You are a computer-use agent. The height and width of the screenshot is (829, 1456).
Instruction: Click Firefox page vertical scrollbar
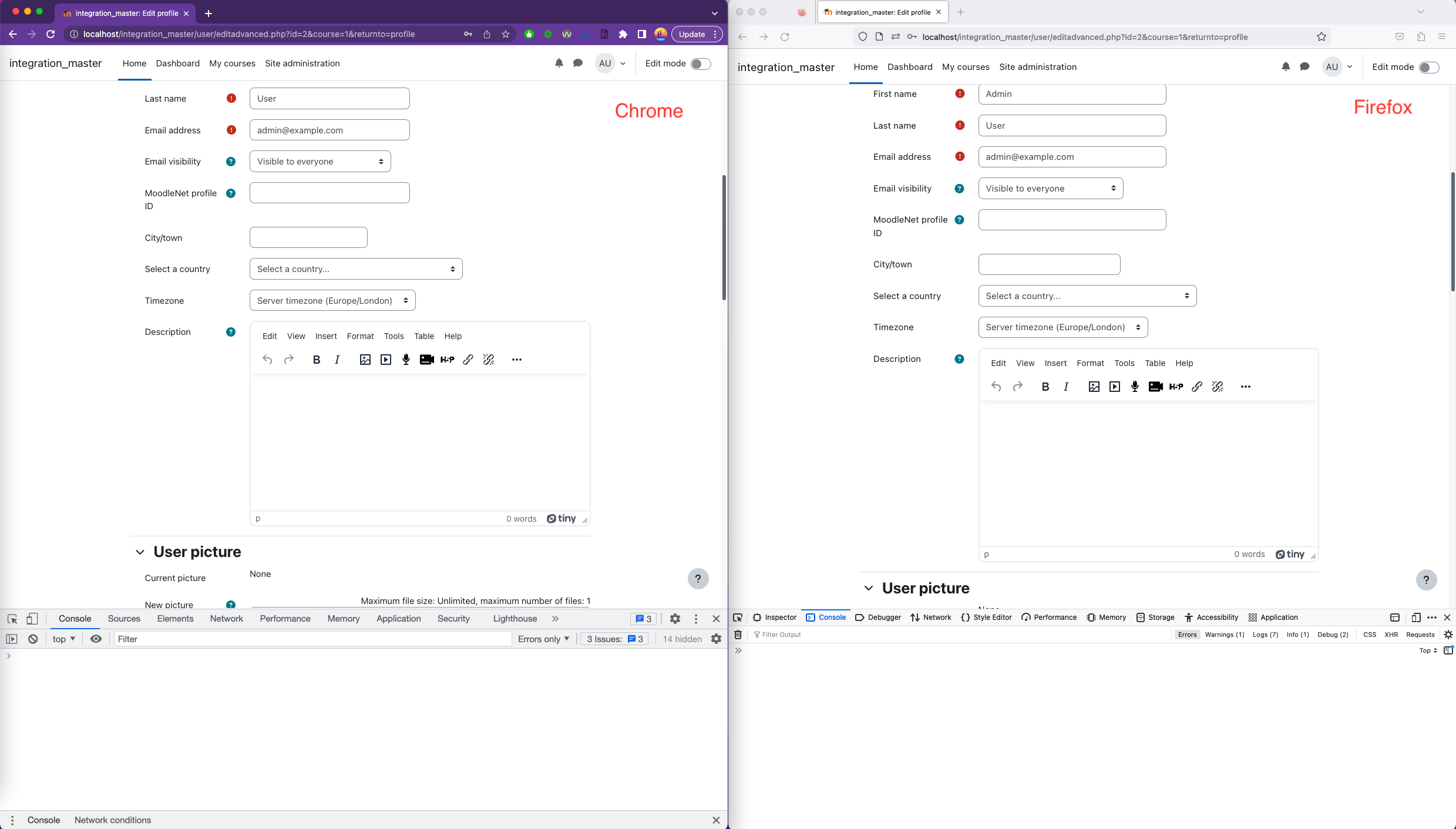(1452, 232)
